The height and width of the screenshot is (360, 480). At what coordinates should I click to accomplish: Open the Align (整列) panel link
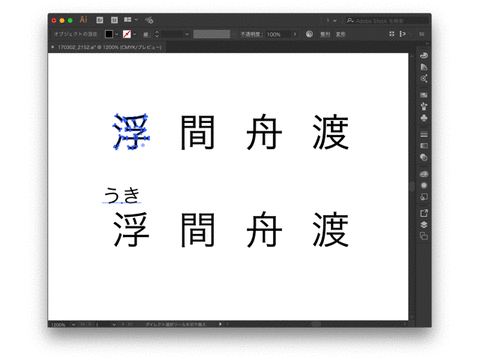[325, 34]
